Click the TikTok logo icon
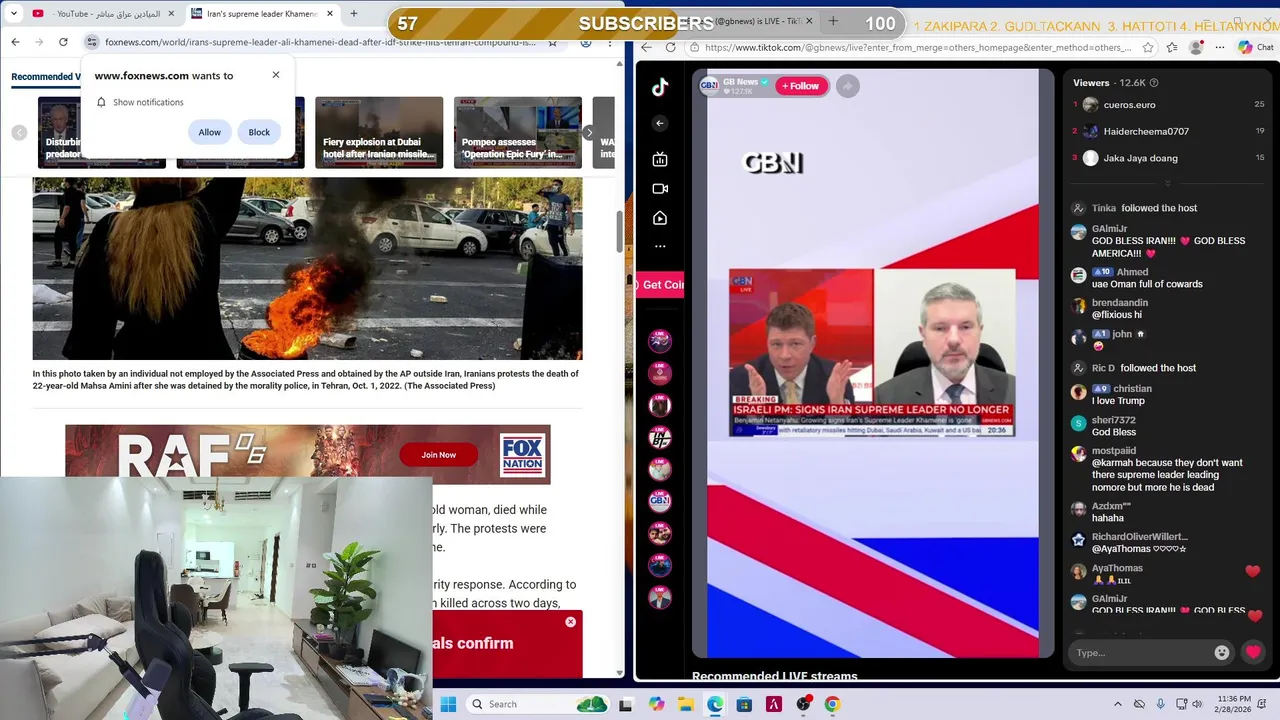Screen dimensions: 1280x720 point(660,87)
